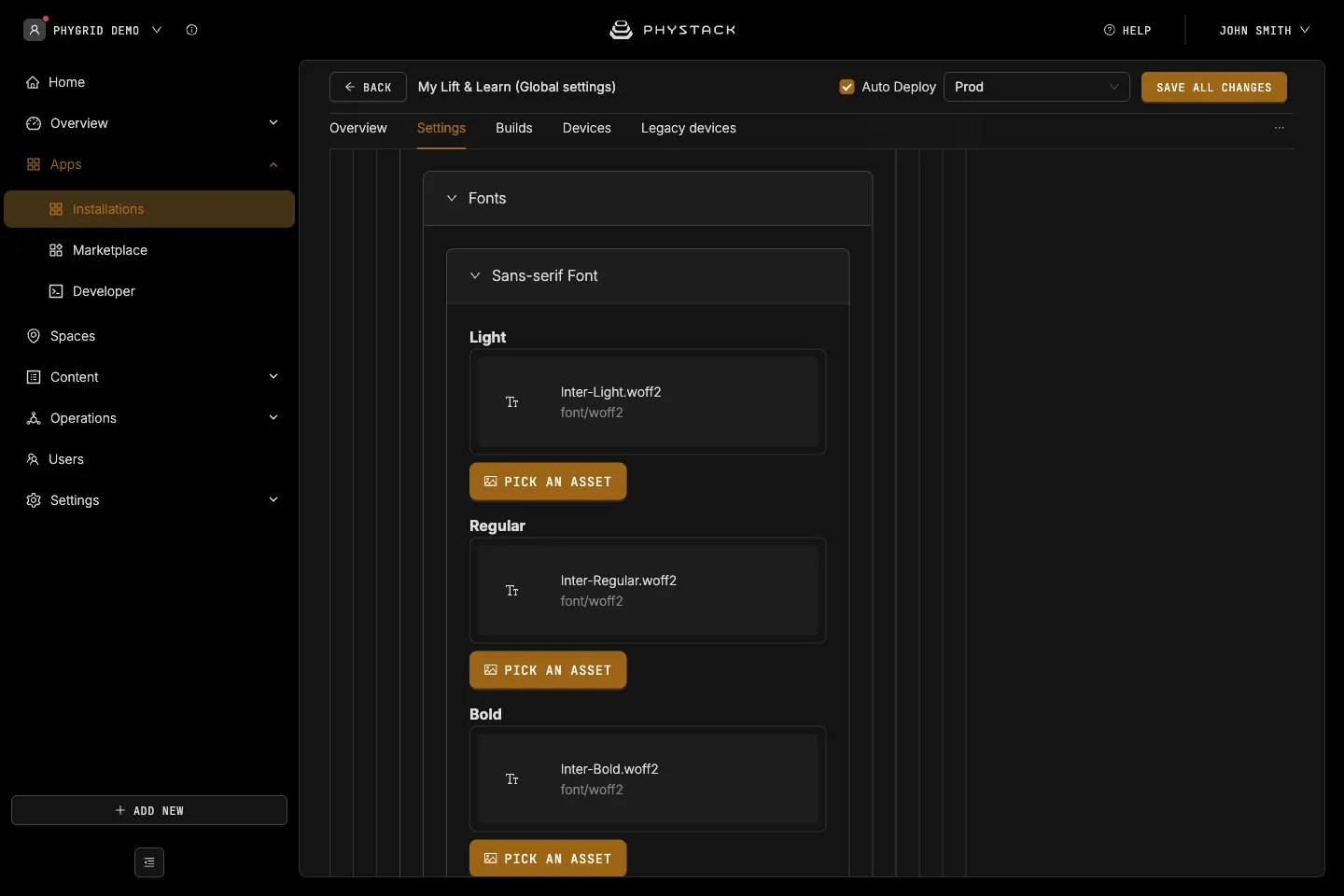Open the more options ellipsis menu
1344x896 pixels.
(1280, 128)
